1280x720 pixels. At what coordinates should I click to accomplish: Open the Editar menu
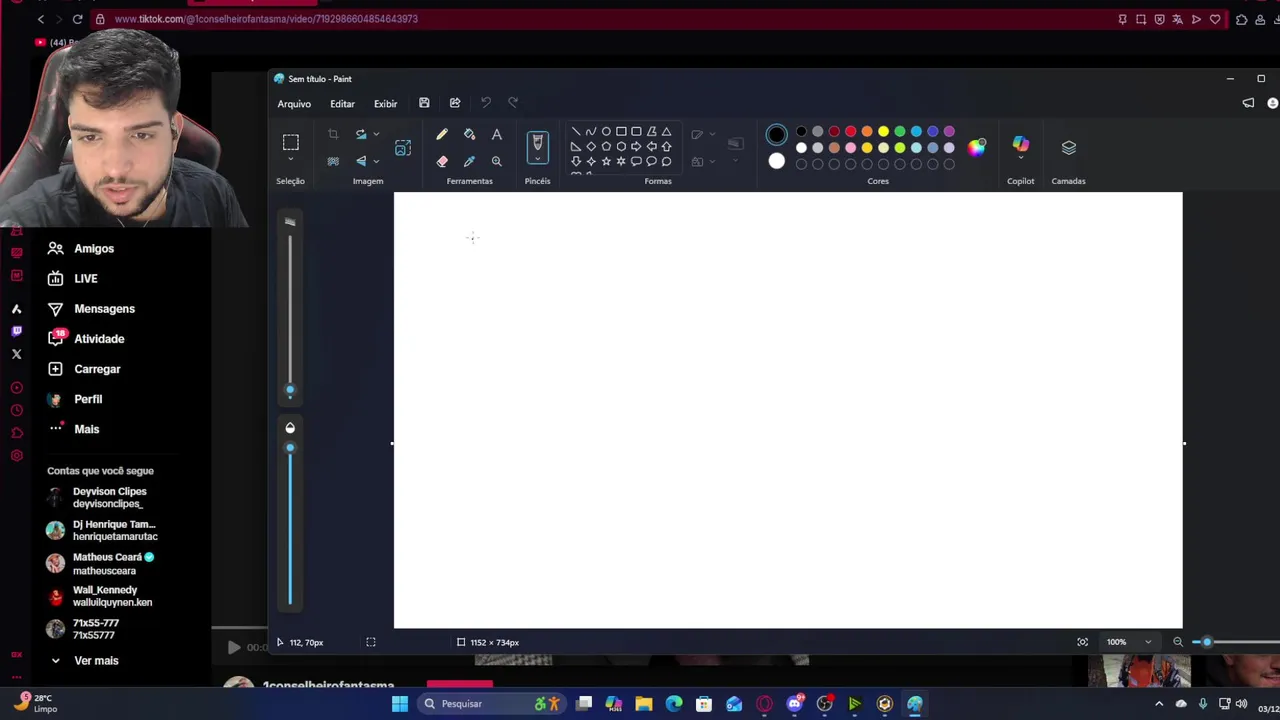coord(342,104)
